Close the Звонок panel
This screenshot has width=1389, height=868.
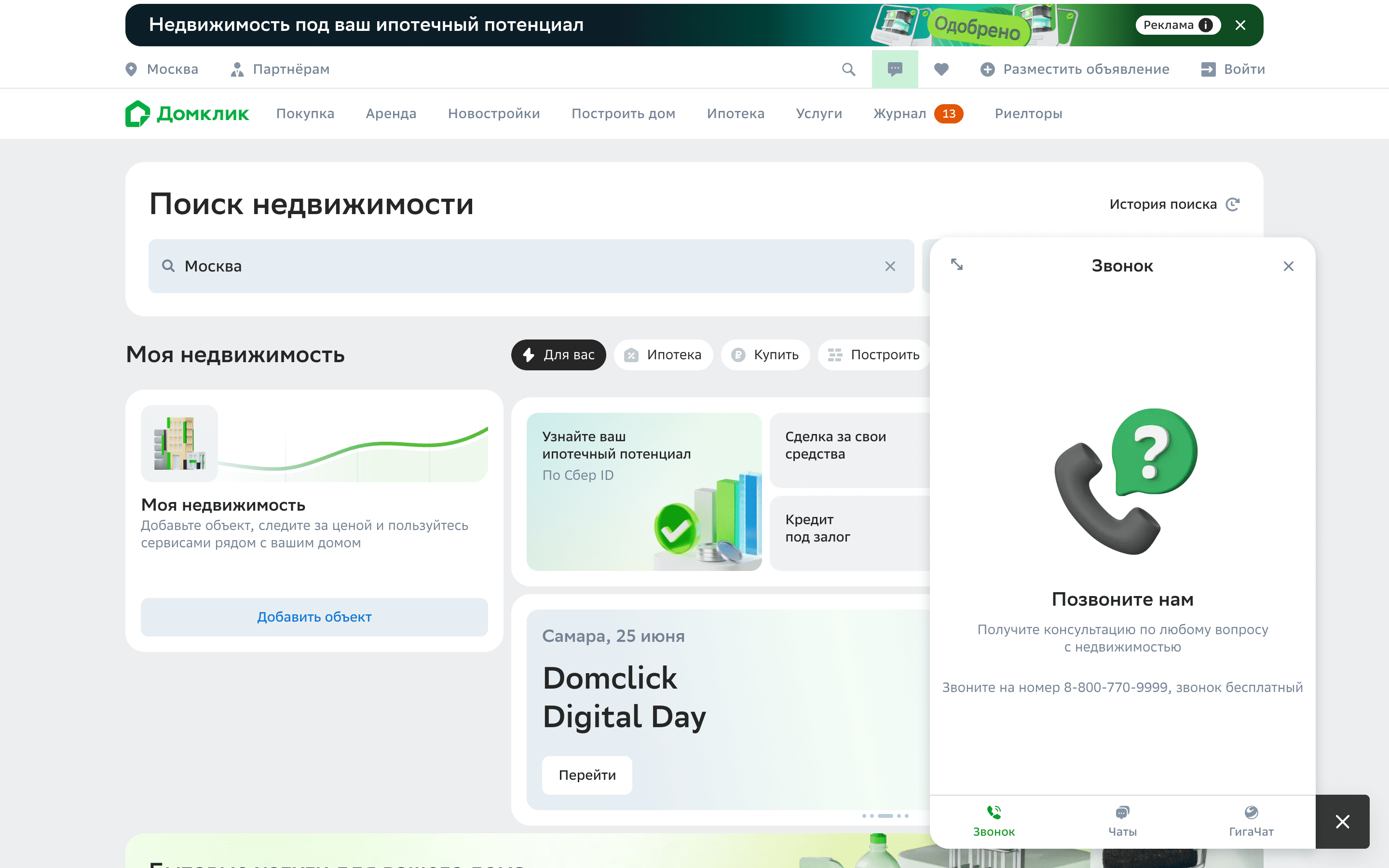1289,266
